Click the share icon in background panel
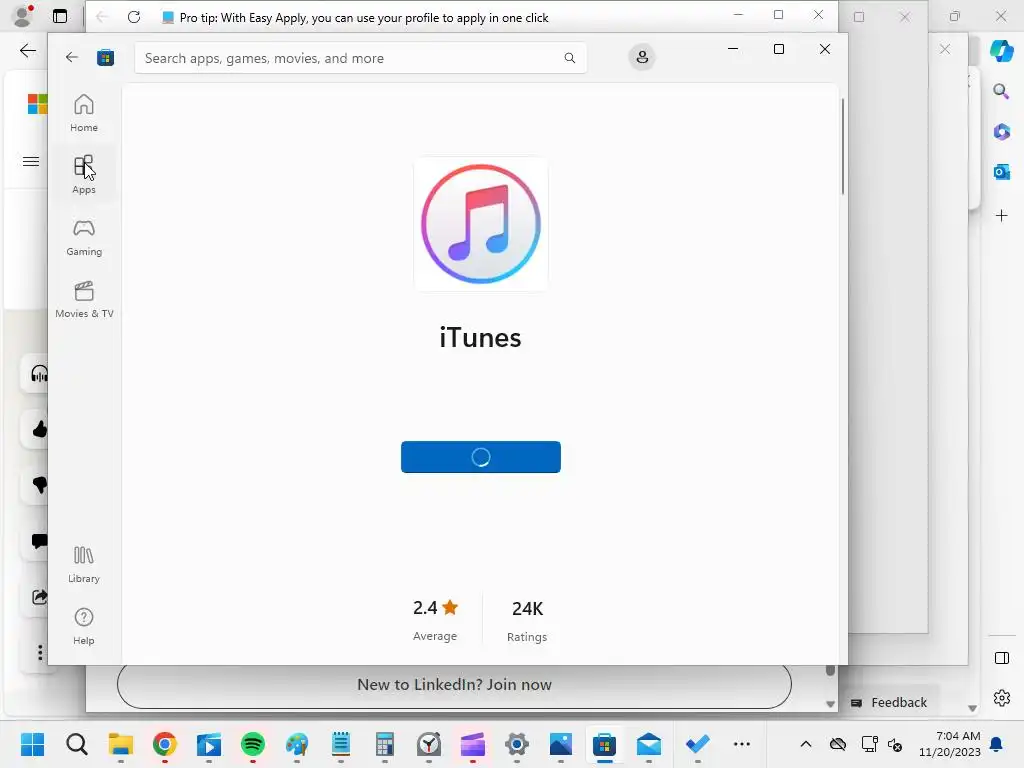 (x=40, y=596)
